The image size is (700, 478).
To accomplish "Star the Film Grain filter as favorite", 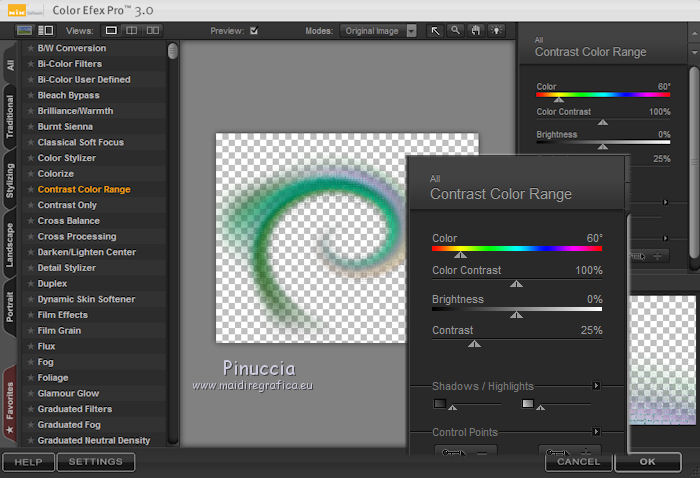I will click(30, 331).
